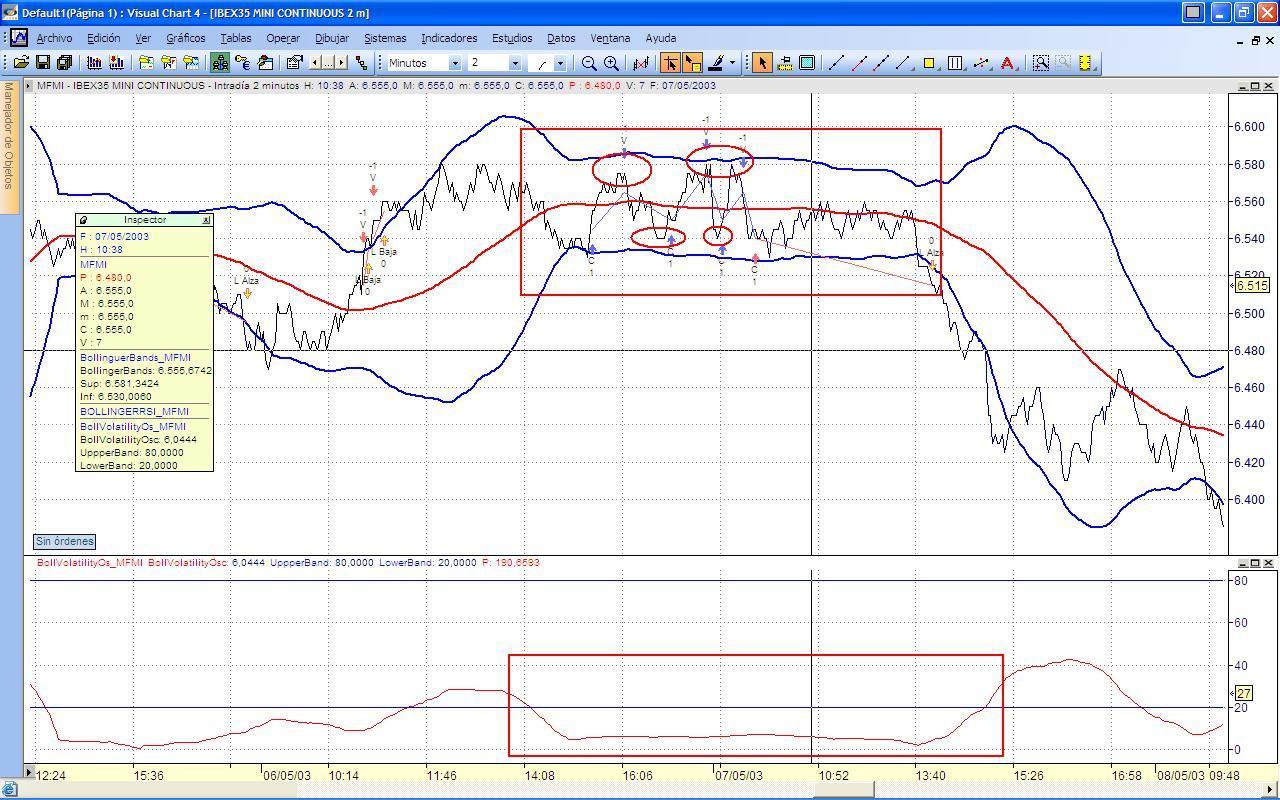Viewport: 1280px width, 800px height.
Task: Click the BOLLINGERRSI_MFMI label in Inspector
Action: coord(134,411)
